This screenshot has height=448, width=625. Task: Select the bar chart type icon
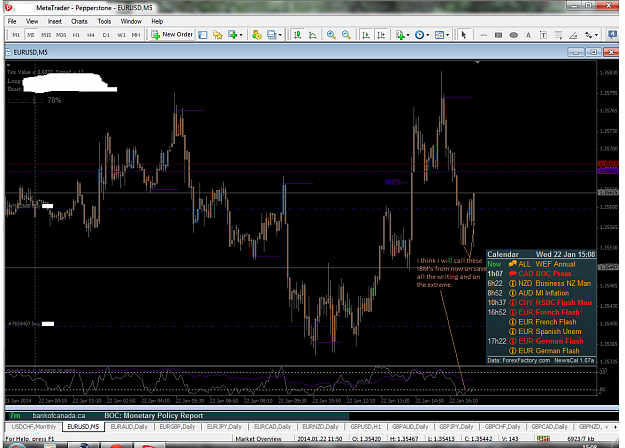pyautogui.click(x=297, y=35)
